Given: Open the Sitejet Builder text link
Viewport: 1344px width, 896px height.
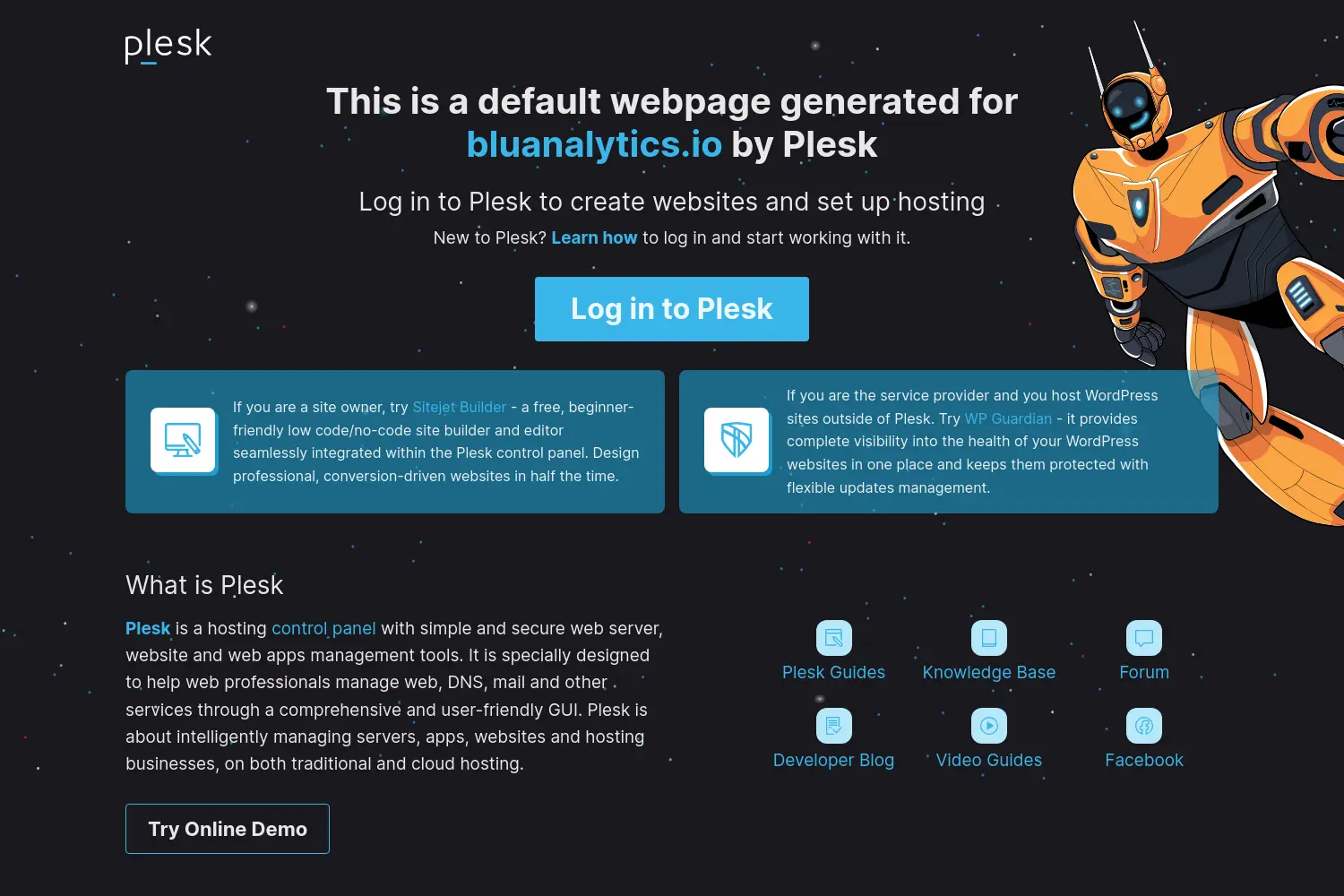Looking at the screenshot, I should (x=460, y=407).
